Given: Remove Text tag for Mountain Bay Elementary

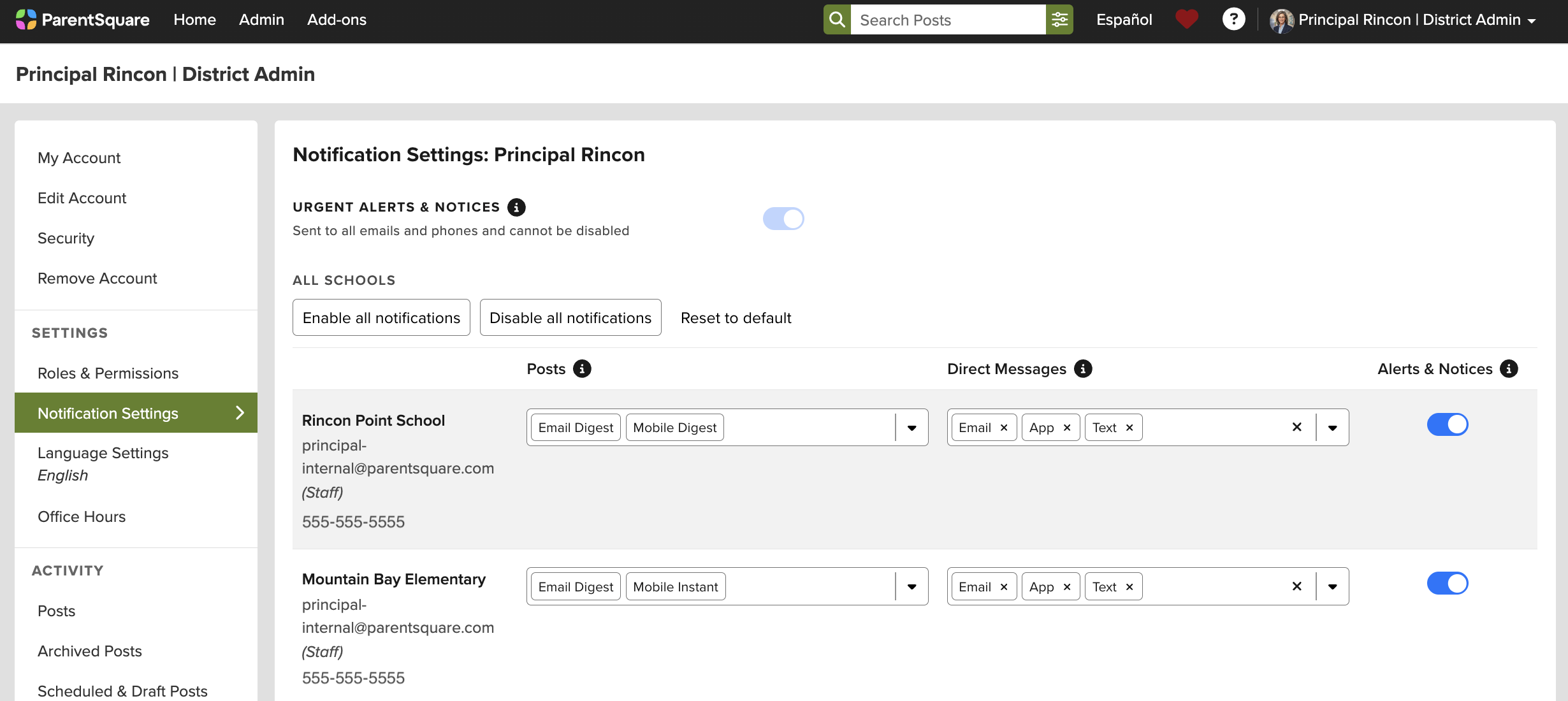Looking at the screenshot, I should click(1129, 587).
